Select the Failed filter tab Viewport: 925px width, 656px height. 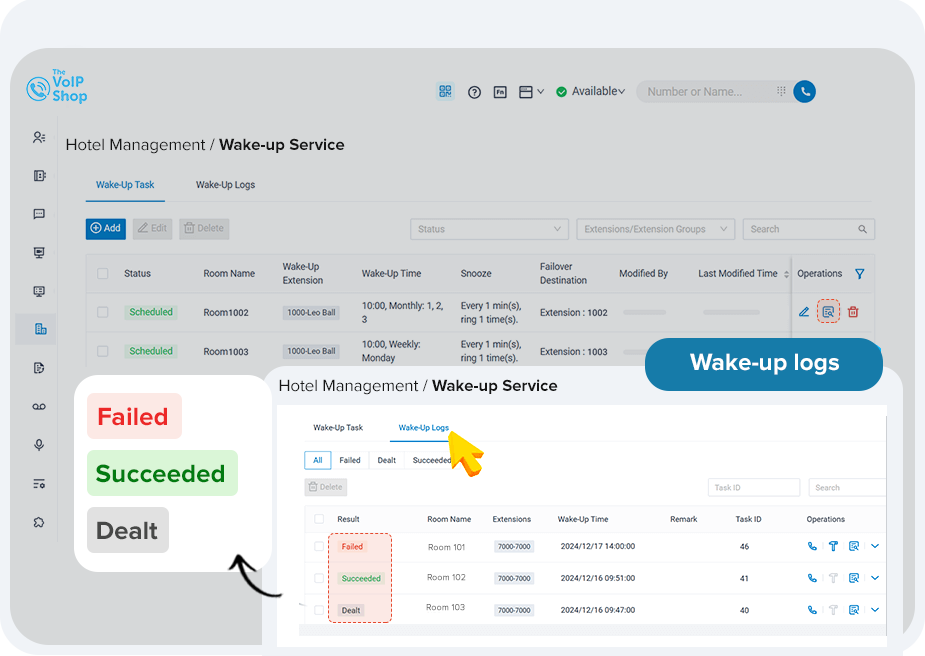pos(350,460)
